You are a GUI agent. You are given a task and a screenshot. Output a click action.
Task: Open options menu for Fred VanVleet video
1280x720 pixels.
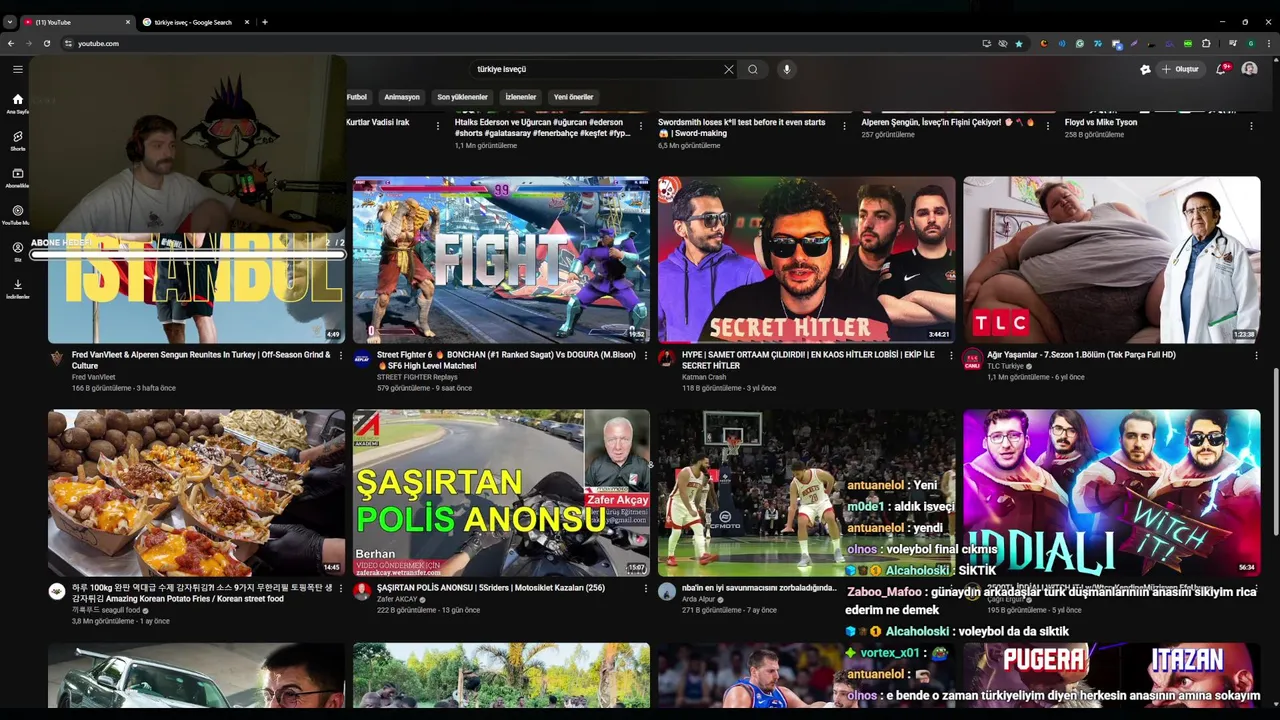[x=341, y=355]
